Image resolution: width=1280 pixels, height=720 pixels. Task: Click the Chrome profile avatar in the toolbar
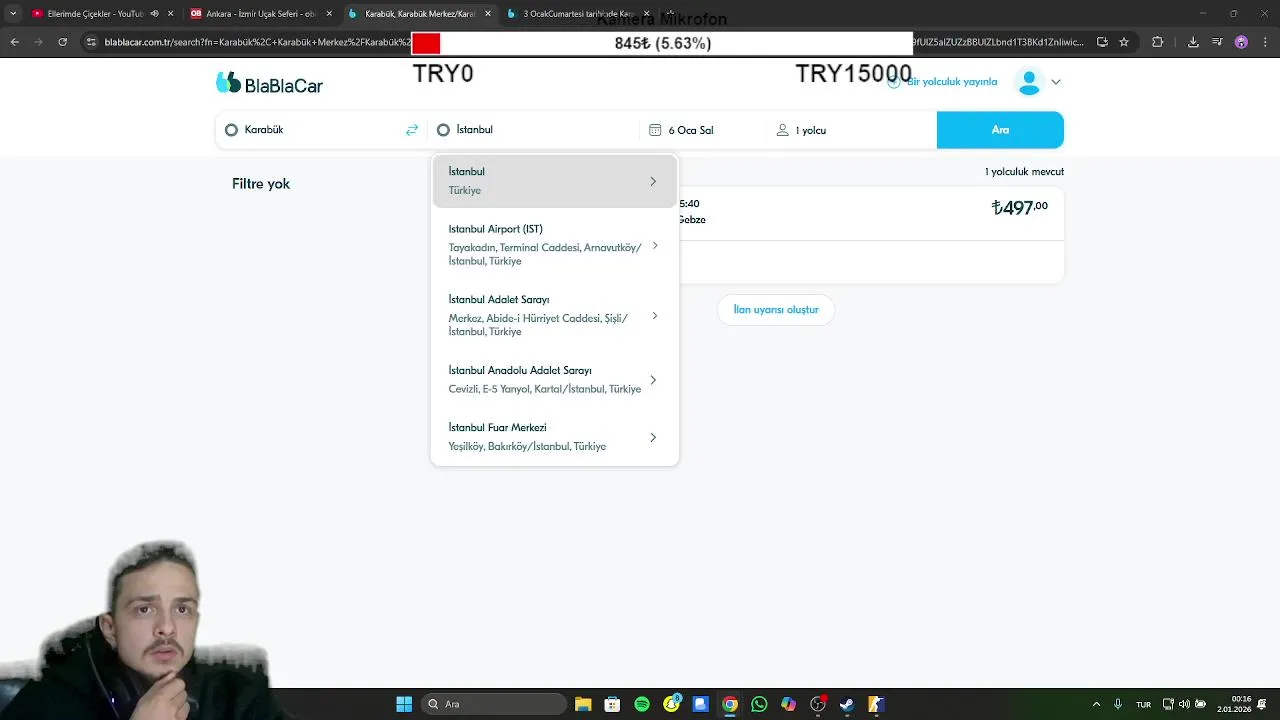point(1241,42)
